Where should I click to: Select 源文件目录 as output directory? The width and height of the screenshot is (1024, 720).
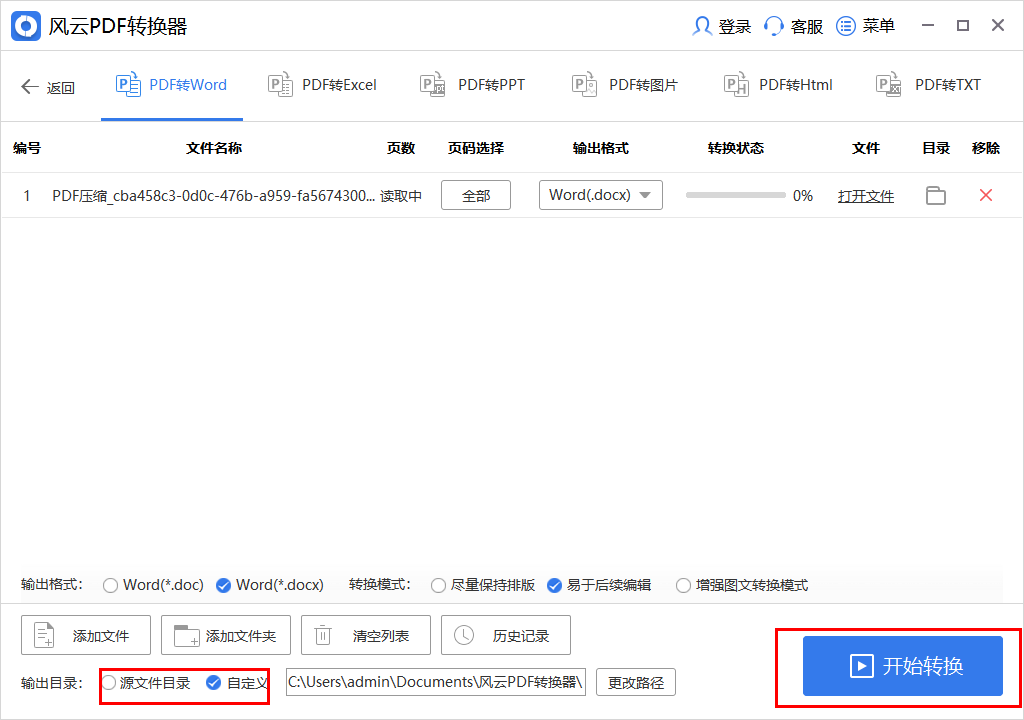point(146,683)
